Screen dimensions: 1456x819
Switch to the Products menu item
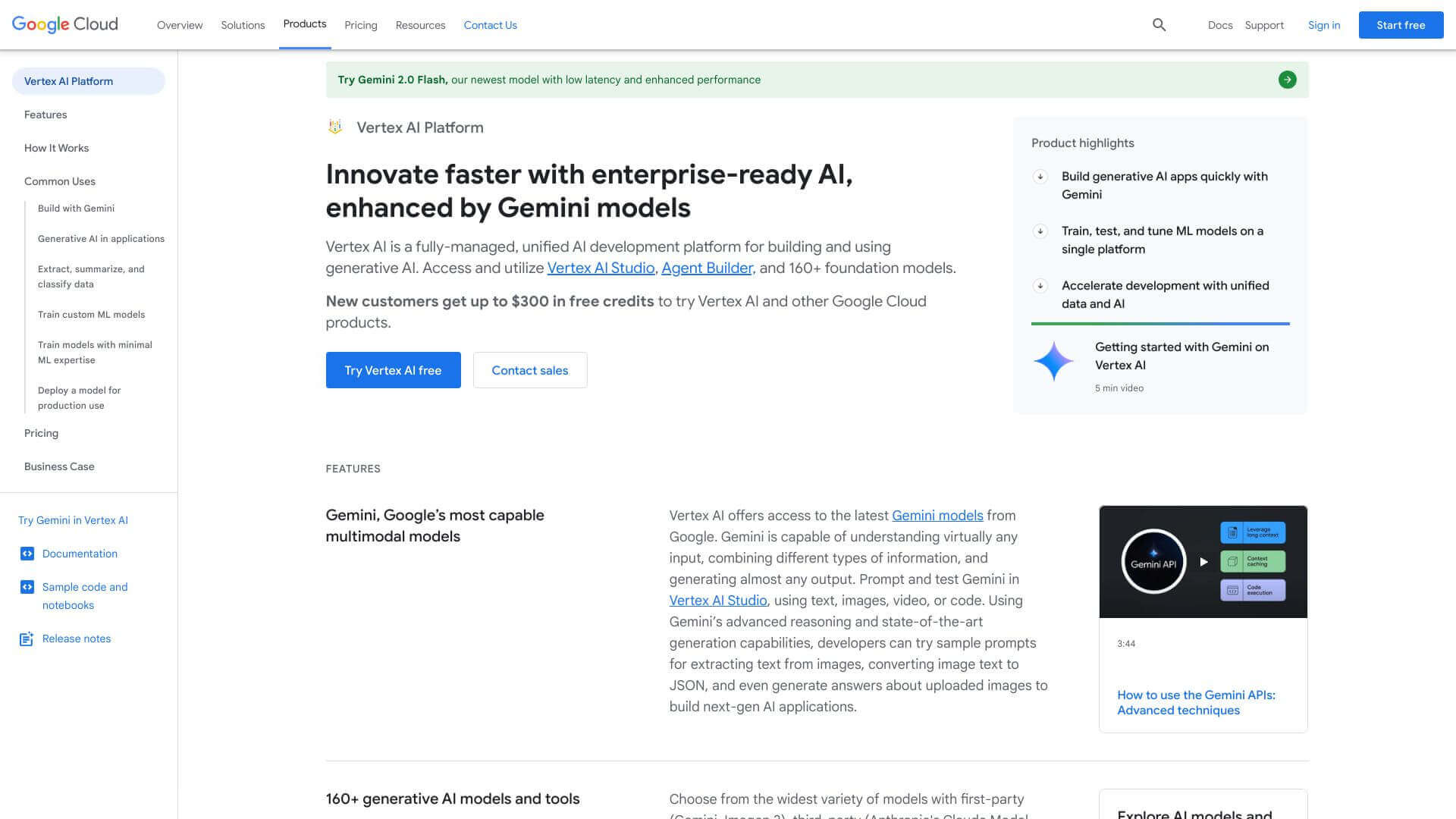[x=304, y=24]
